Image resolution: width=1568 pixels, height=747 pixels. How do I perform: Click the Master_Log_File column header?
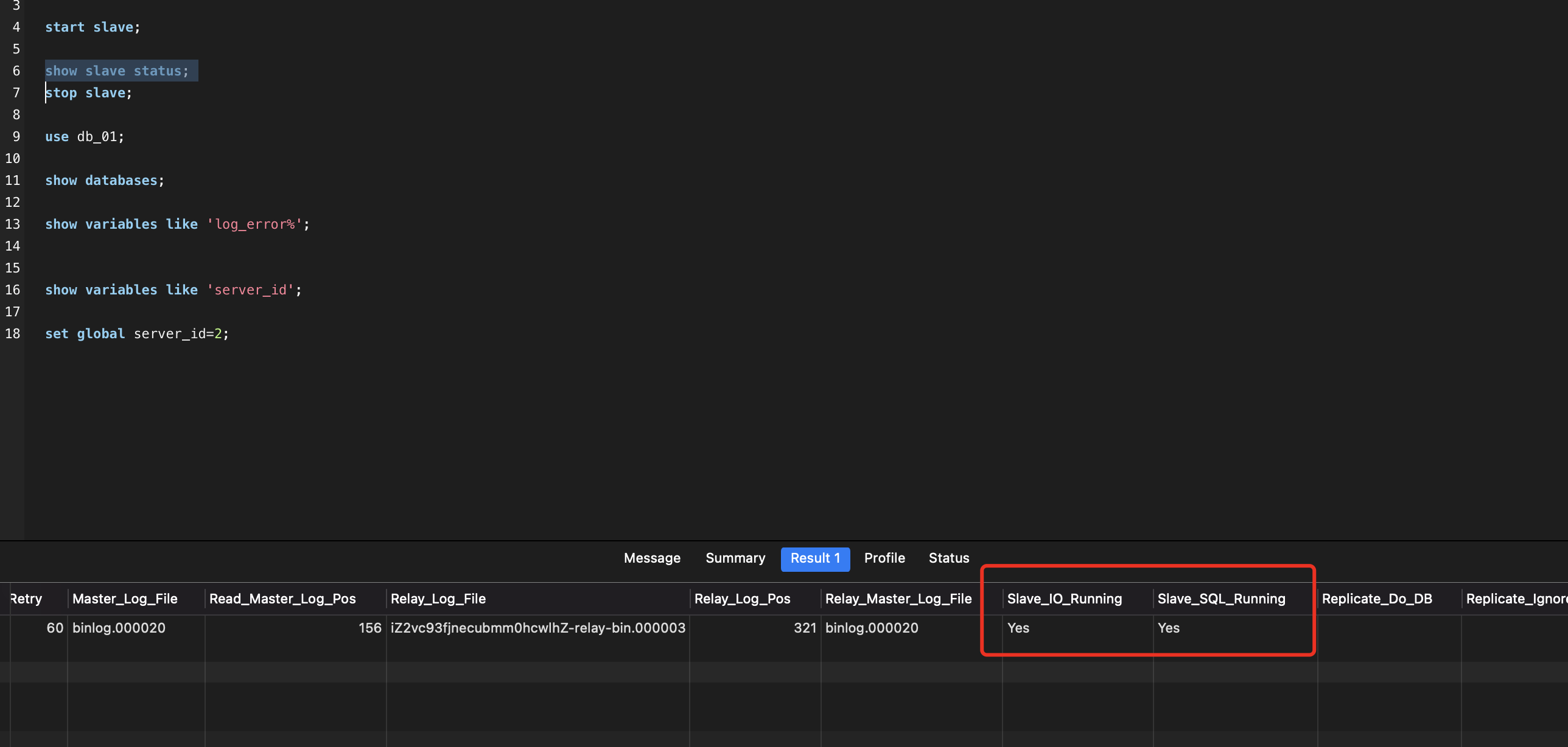coord(125,599)
